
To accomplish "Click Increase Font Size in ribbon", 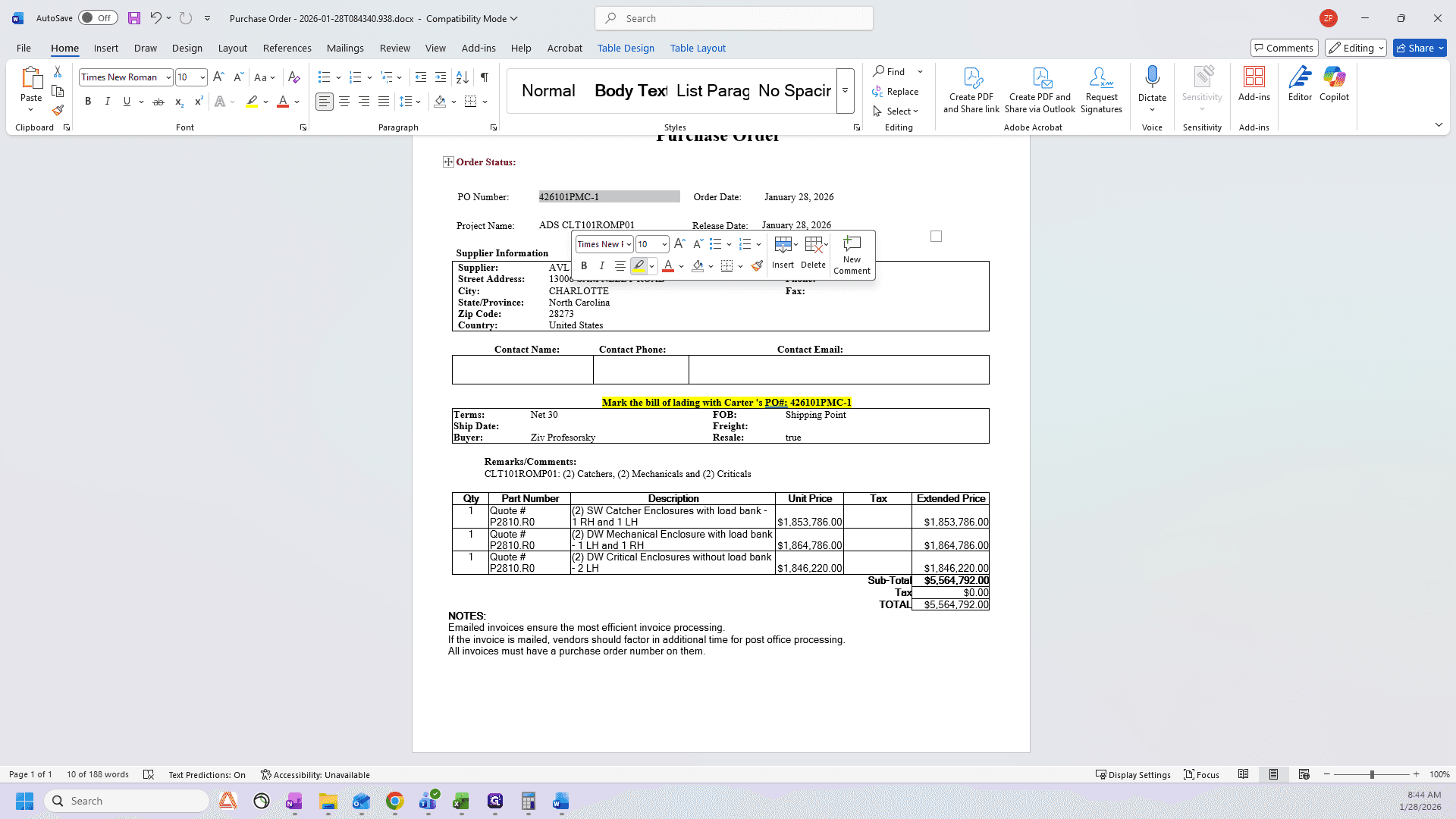I will [218, 77].
